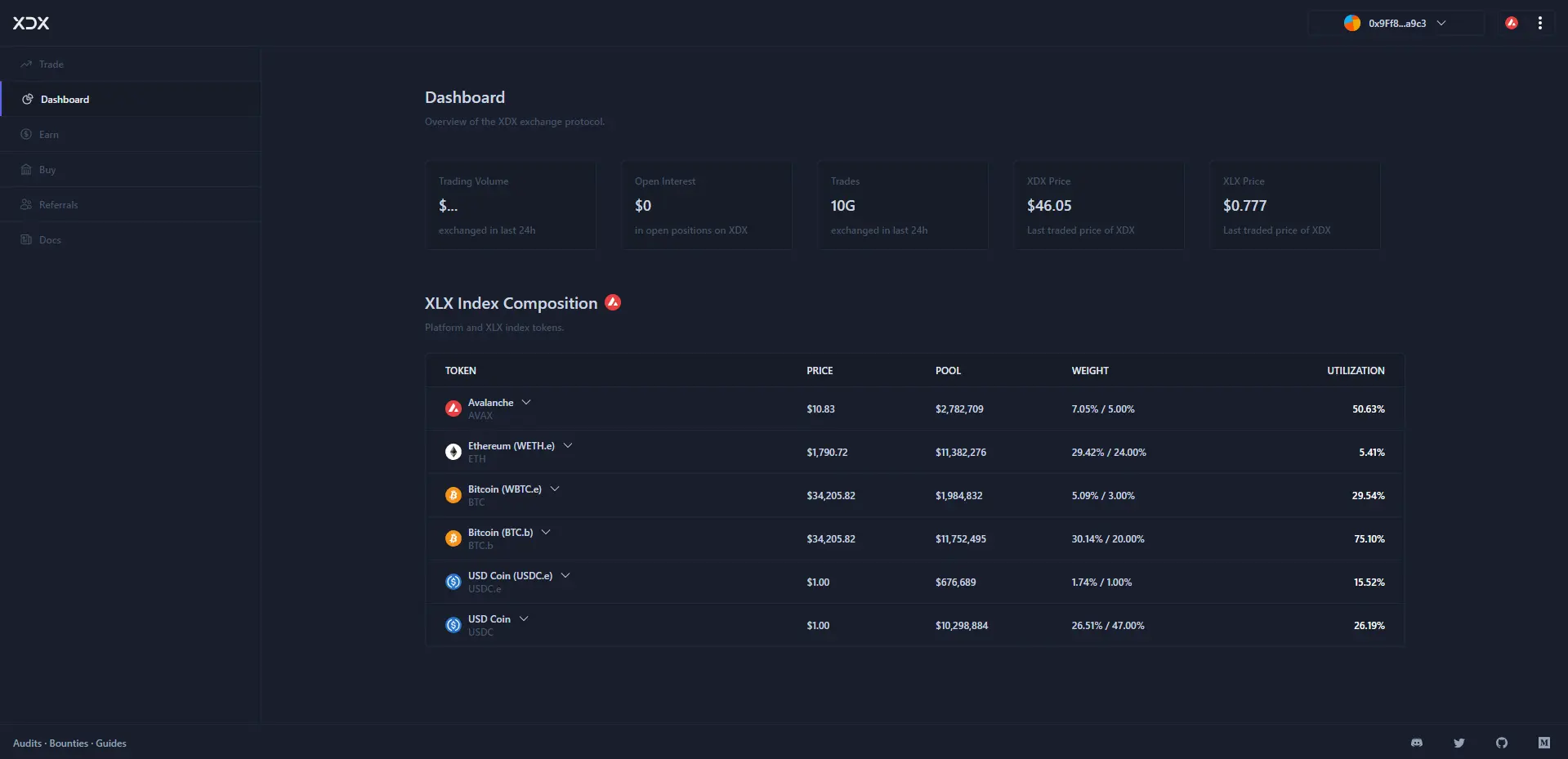Click the Ethereum token logo
The image size is (1568, 759).
tap(453, 452)
